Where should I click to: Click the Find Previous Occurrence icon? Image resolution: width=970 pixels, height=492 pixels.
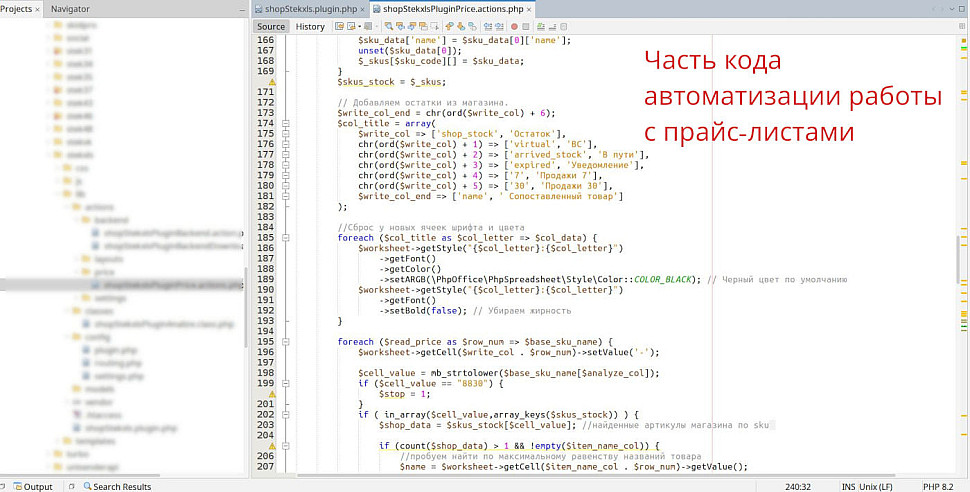pos(400,27)
